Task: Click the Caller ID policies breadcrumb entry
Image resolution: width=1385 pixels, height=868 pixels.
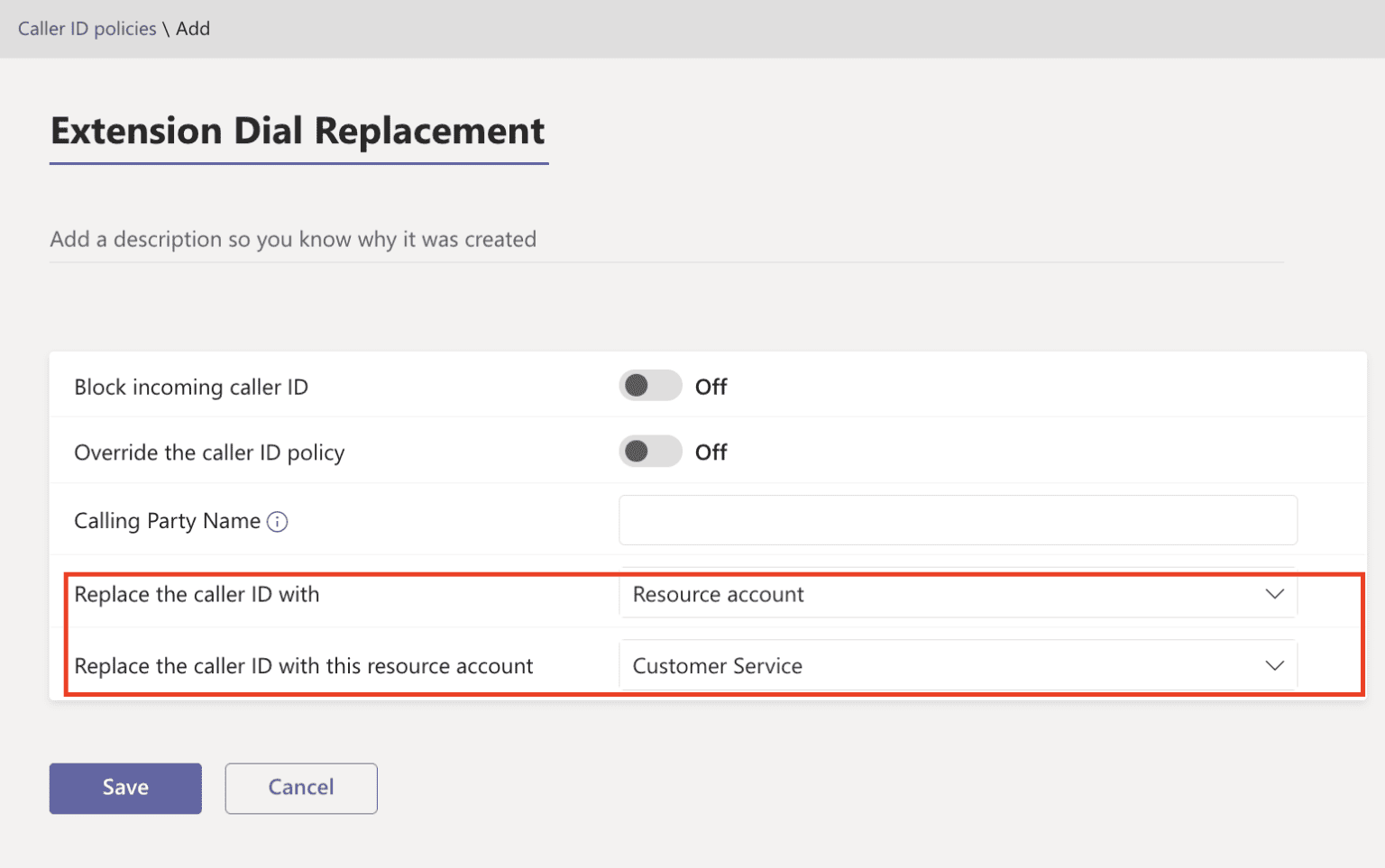Action: pos(87,28)
